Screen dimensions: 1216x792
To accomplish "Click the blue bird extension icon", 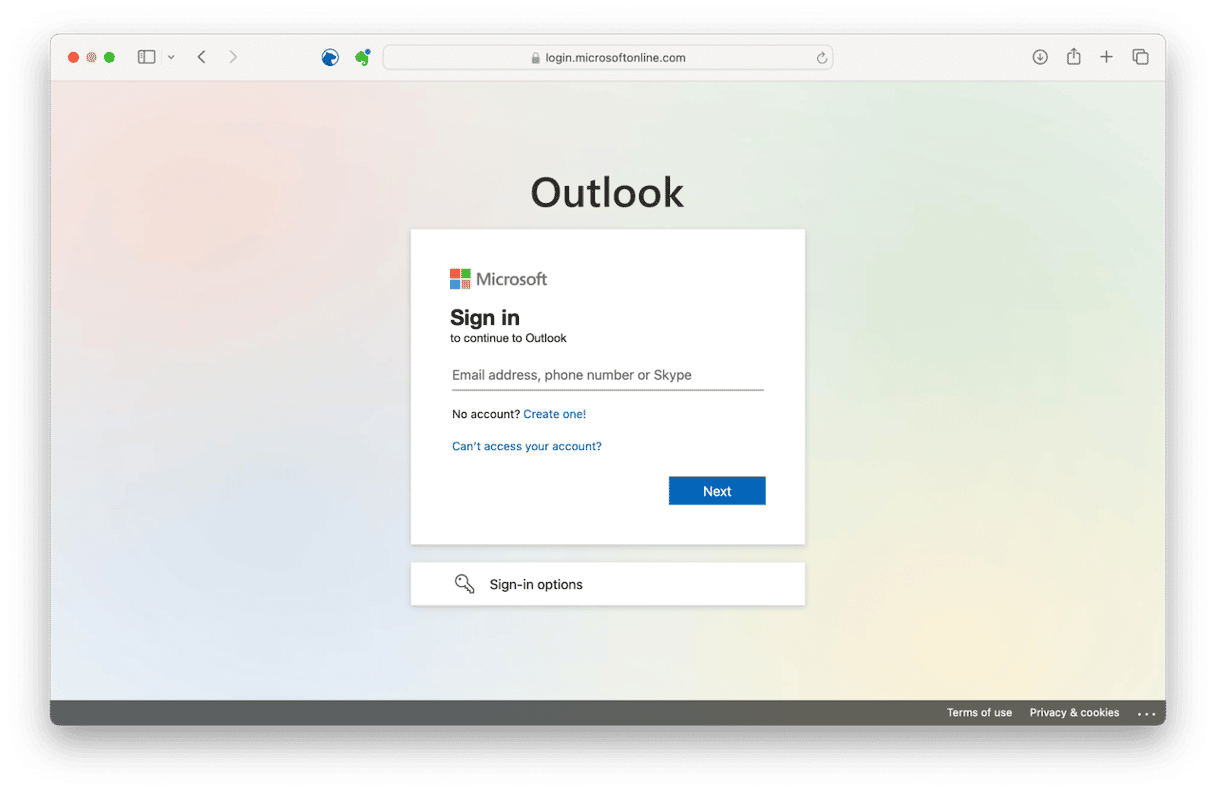I will pyautogui.click(x=330, y=58).
